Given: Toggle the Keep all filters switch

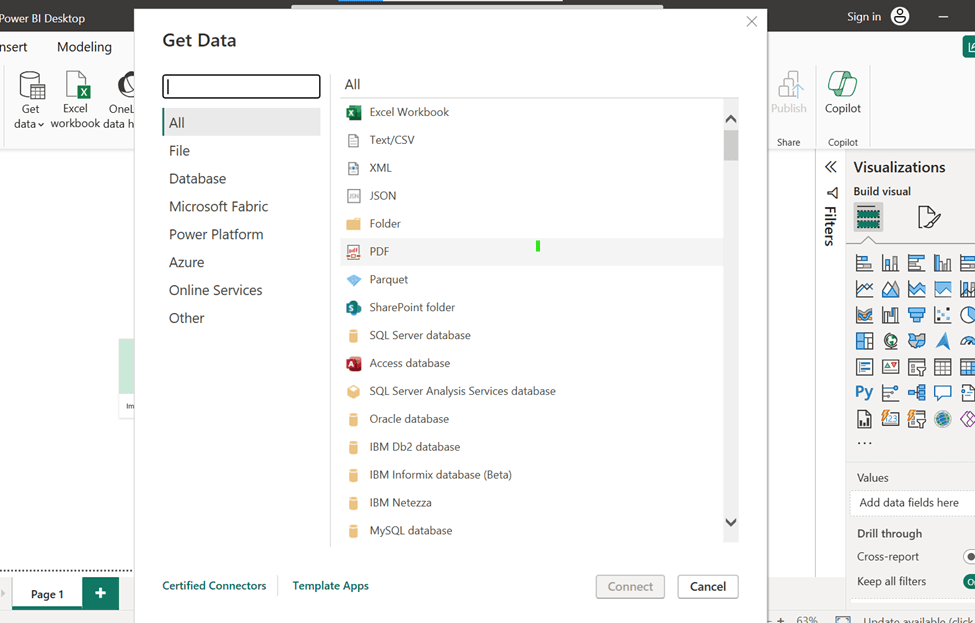Looking at the screenshot, I should [x=967, y=581].
